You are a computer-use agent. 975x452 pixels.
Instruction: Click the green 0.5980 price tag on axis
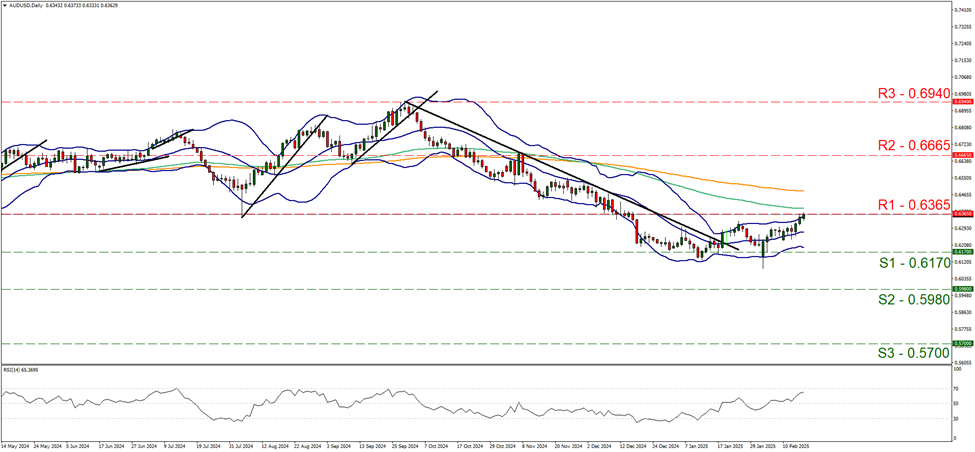pos(958,288)
